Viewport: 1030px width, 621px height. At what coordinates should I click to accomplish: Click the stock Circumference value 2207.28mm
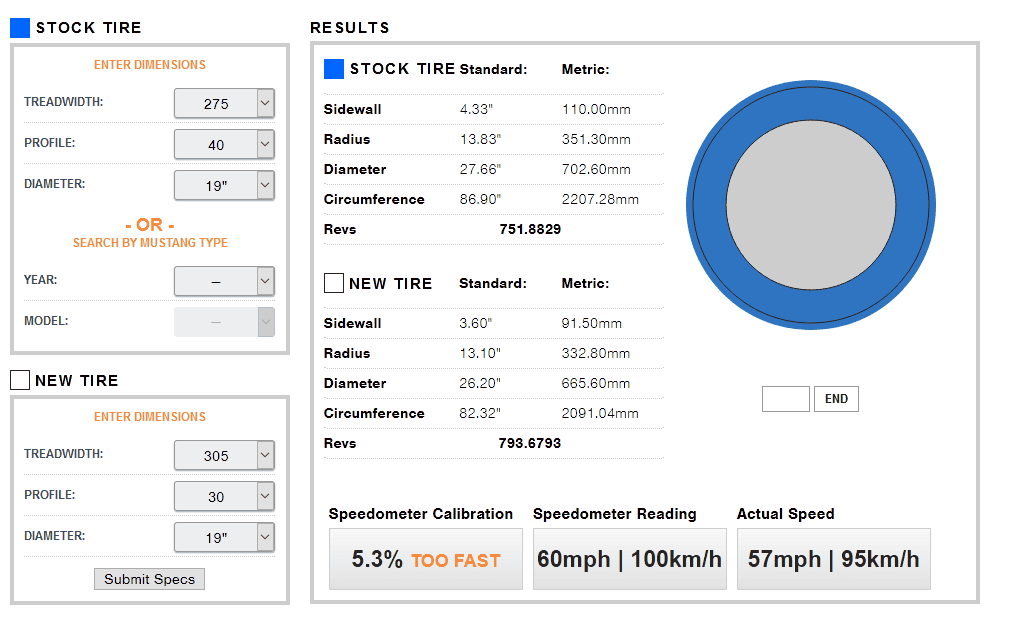coord(600,200)
